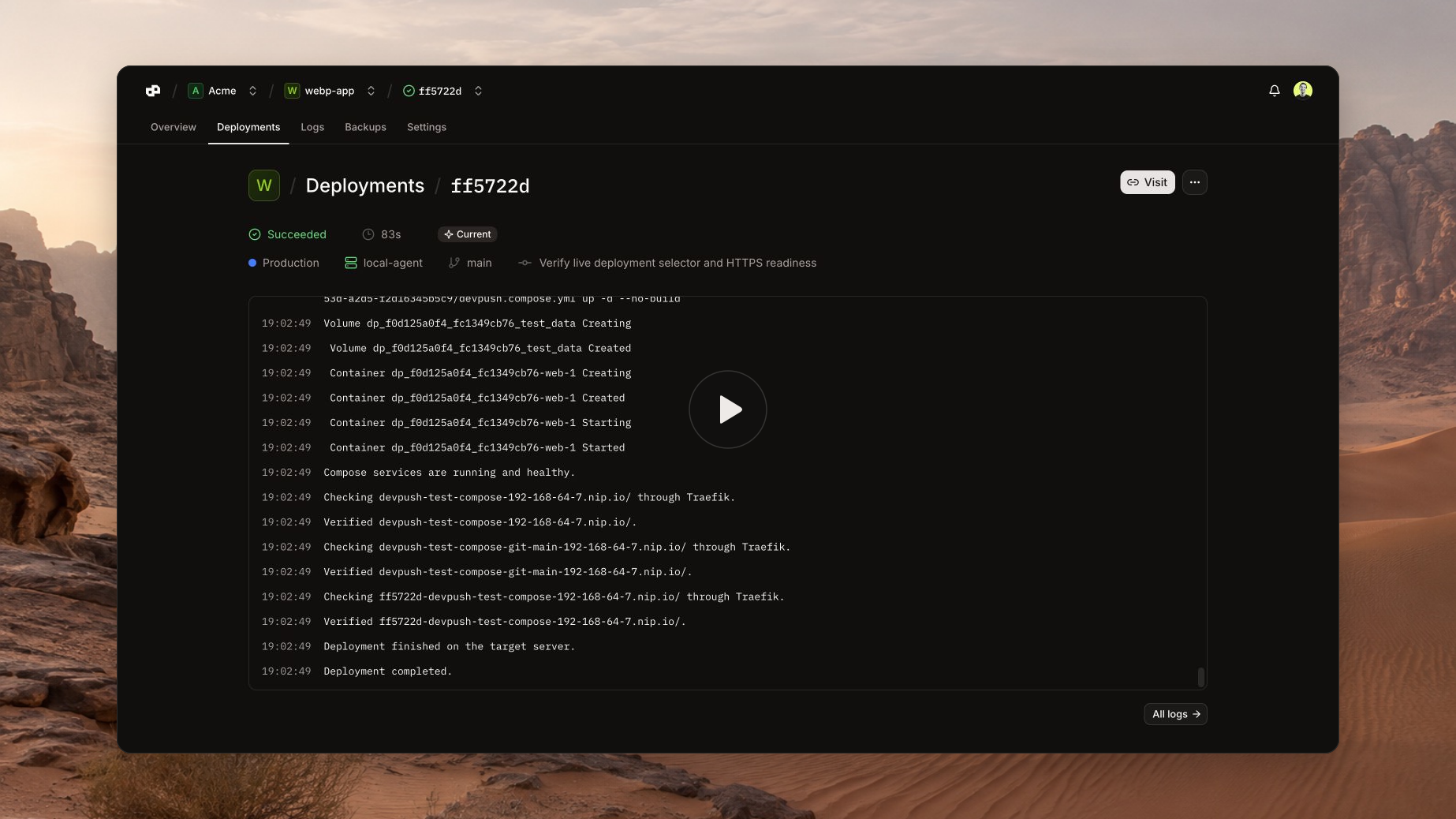Go to the Backups tab
The height and width of the screenshot is (819, 1456).
tap(365, 127)
